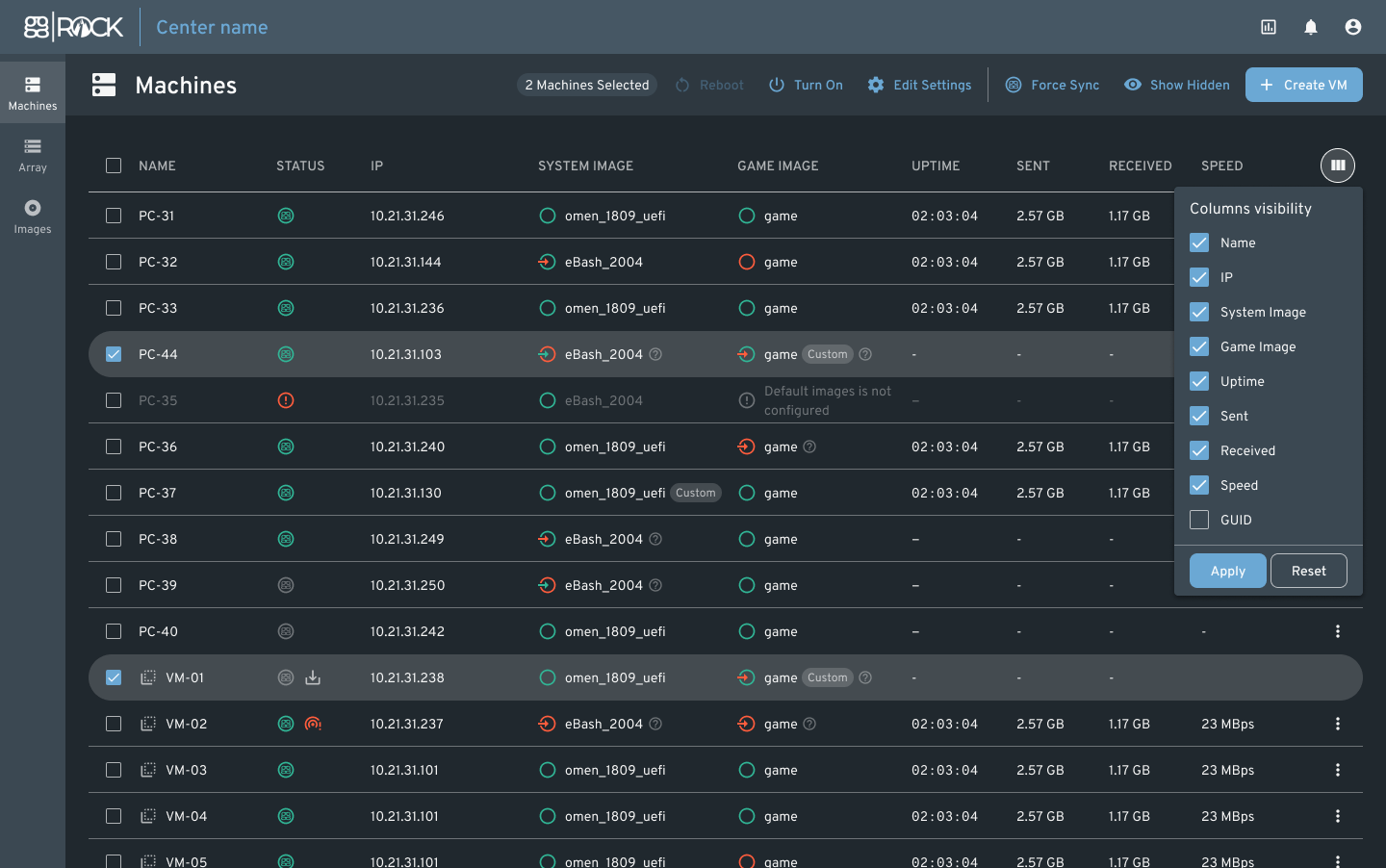This screenshot has height=868, width=1386.
Task: Click the download icon next to VM-01
Action: [x=313, y=677]
